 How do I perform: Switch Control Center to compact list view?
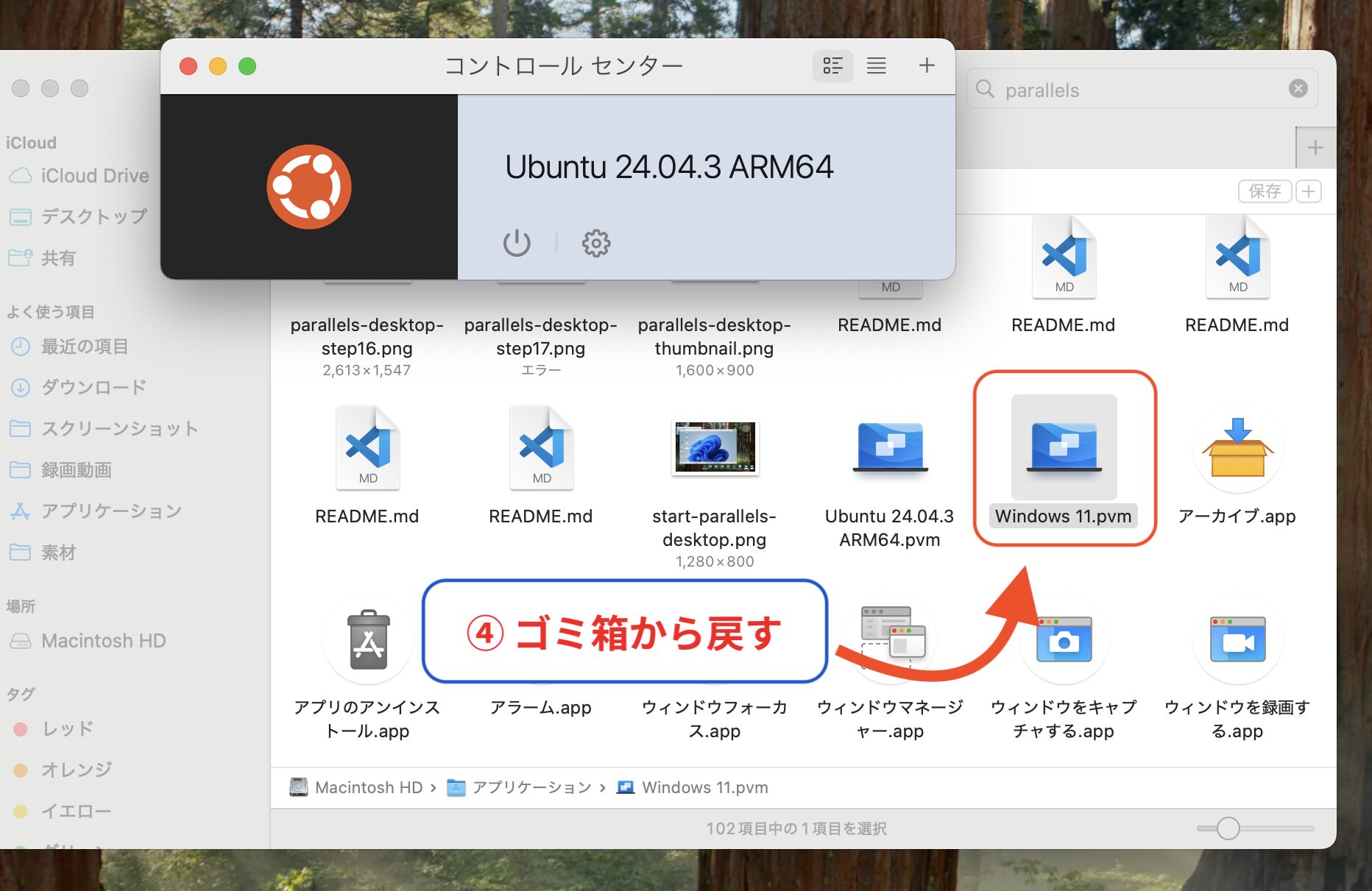coord(876,66)
